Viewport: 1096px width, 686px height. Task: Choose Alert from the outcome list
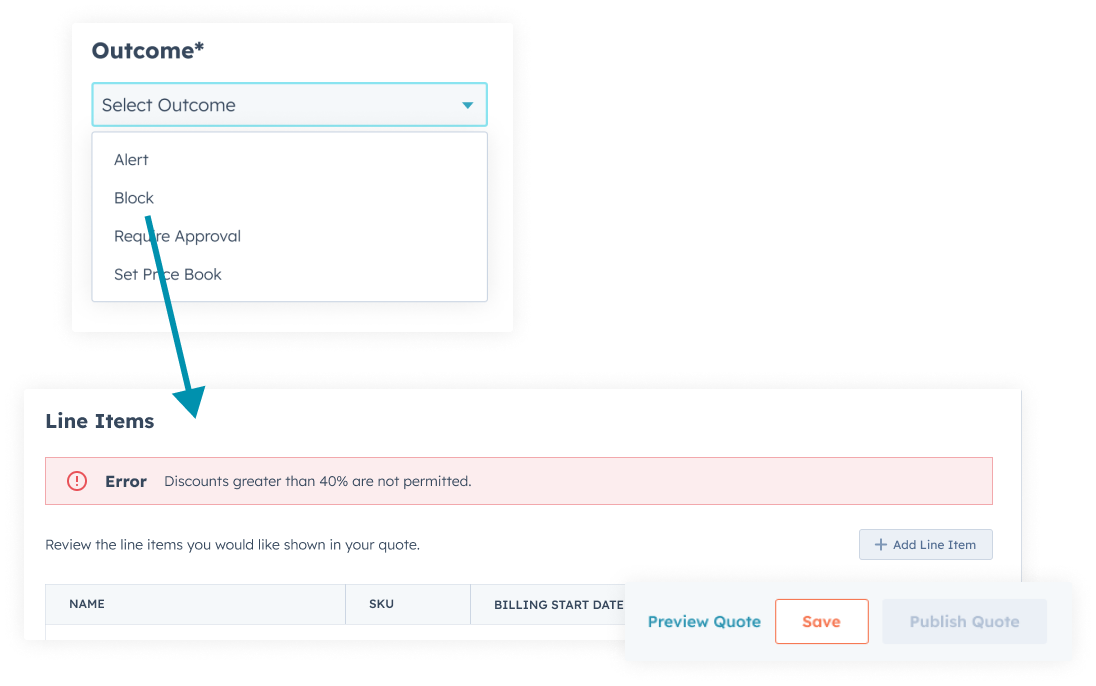pyautogui.click(x=131, y=160)
